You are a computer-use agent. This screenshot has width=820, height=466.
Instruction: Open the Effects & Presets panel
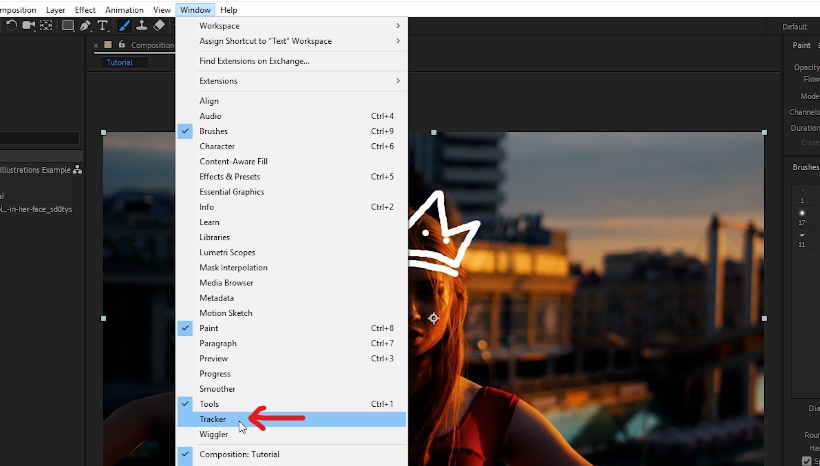(x=292, y=177)
